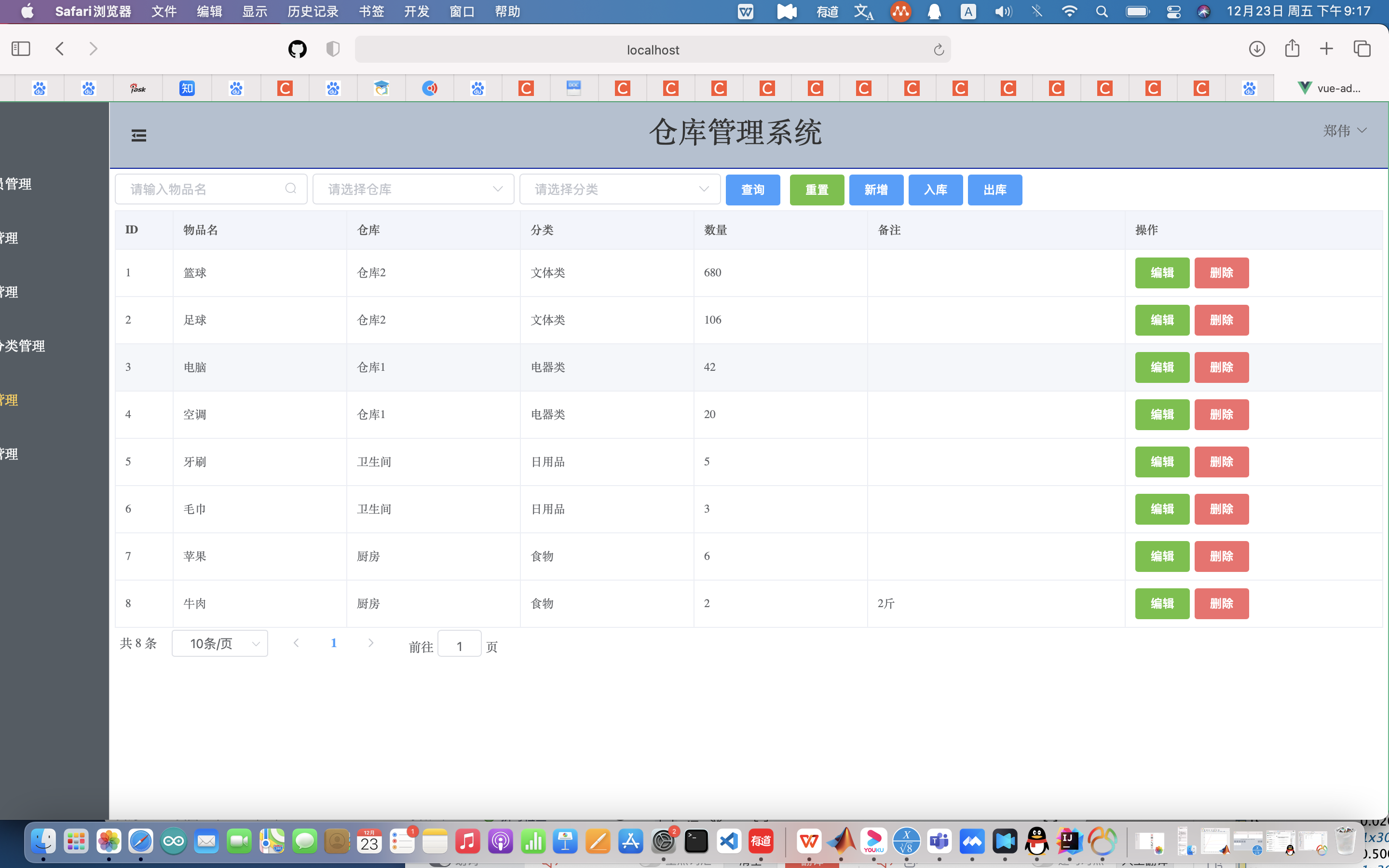Delete the 牛肉 row

[x=1221, y=603]
